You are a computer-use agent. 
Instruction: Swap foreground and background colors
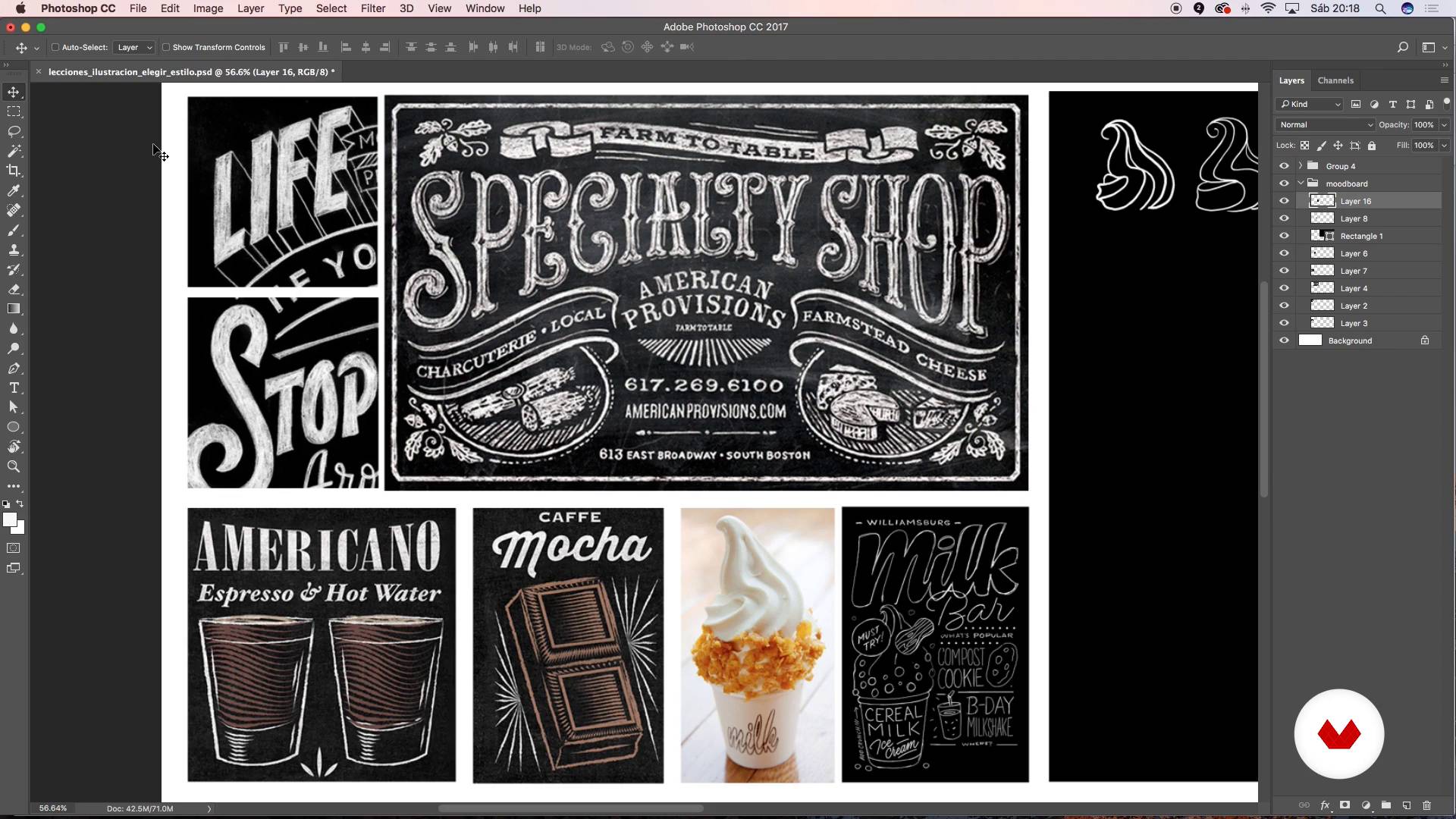(20, 504)
